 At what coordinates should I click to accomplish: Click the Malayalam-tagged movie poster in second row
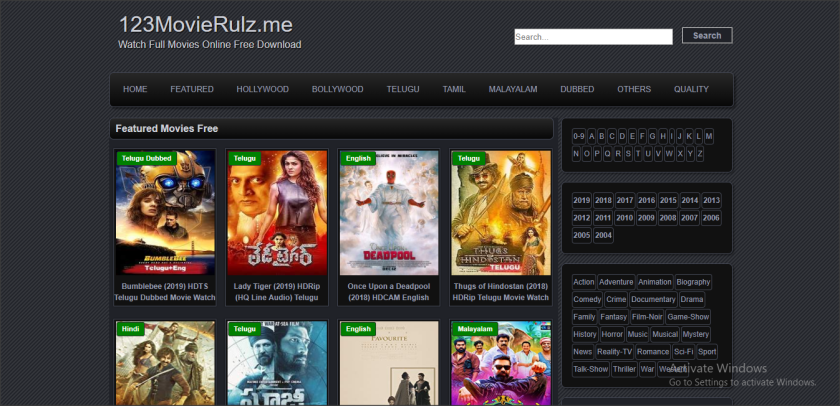pyautogui.click(x=501, y=365)
